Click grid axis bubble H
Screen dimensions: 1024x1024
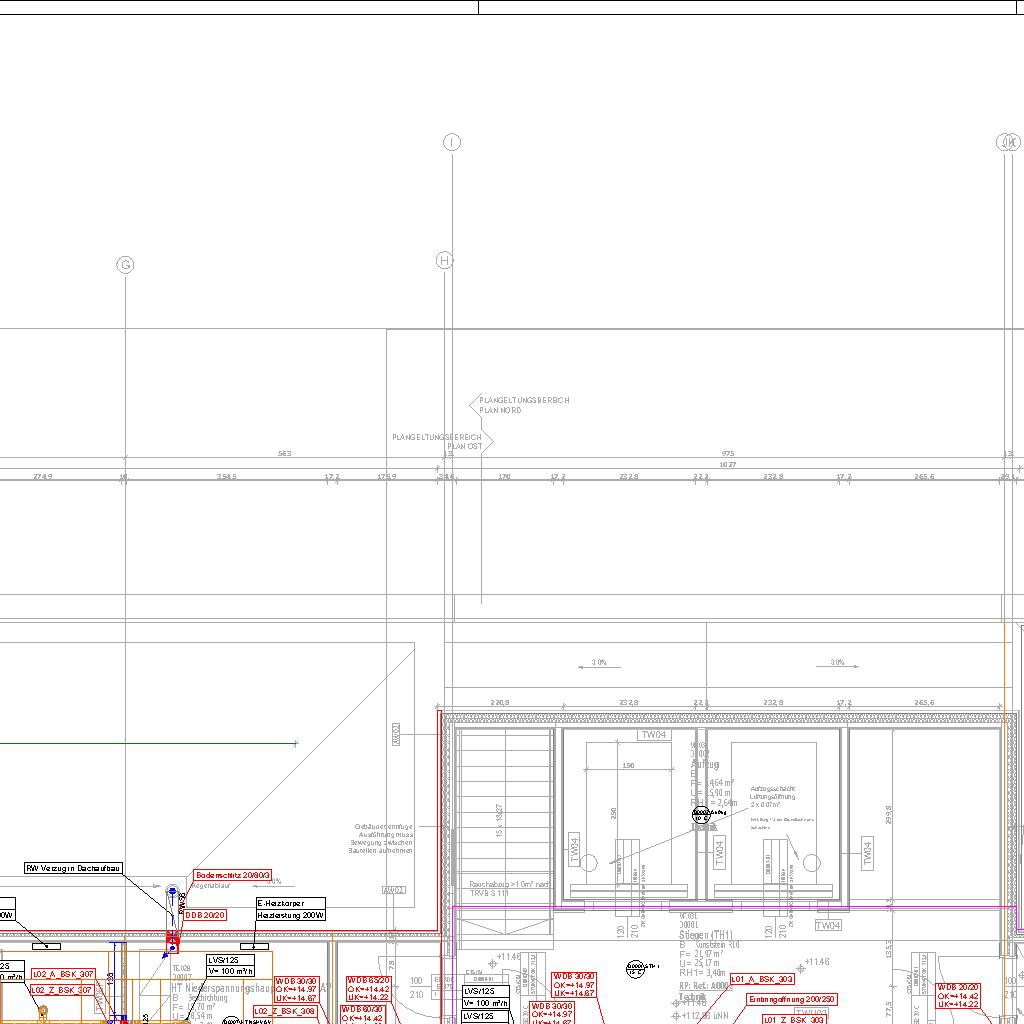click(445, 261)
